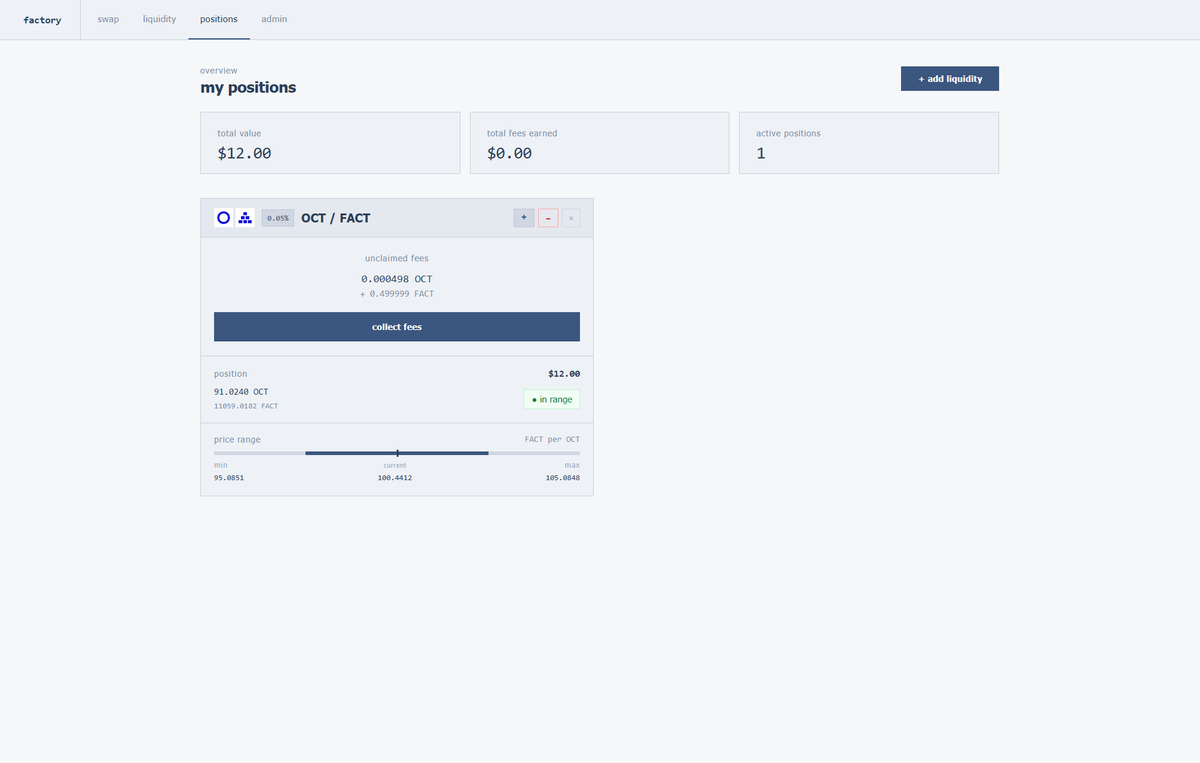
Task: Click the FACT token blocks icon
Action: [x=246, y=217]
